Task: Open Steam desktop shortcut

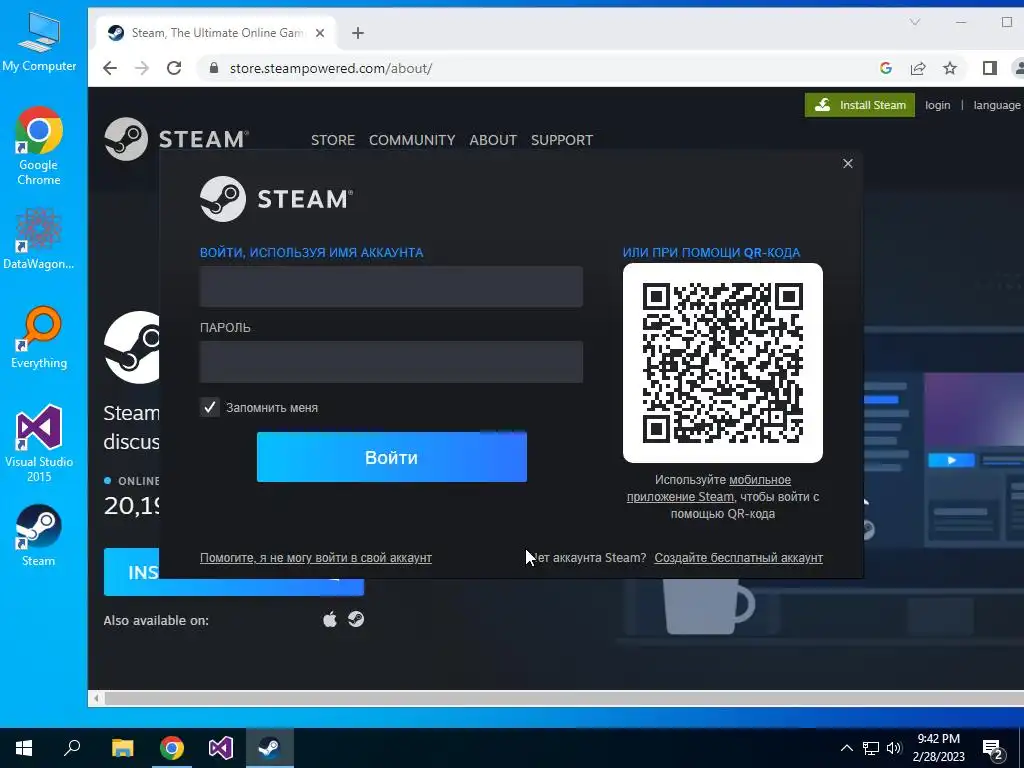Action: click(x=39, y=536)
